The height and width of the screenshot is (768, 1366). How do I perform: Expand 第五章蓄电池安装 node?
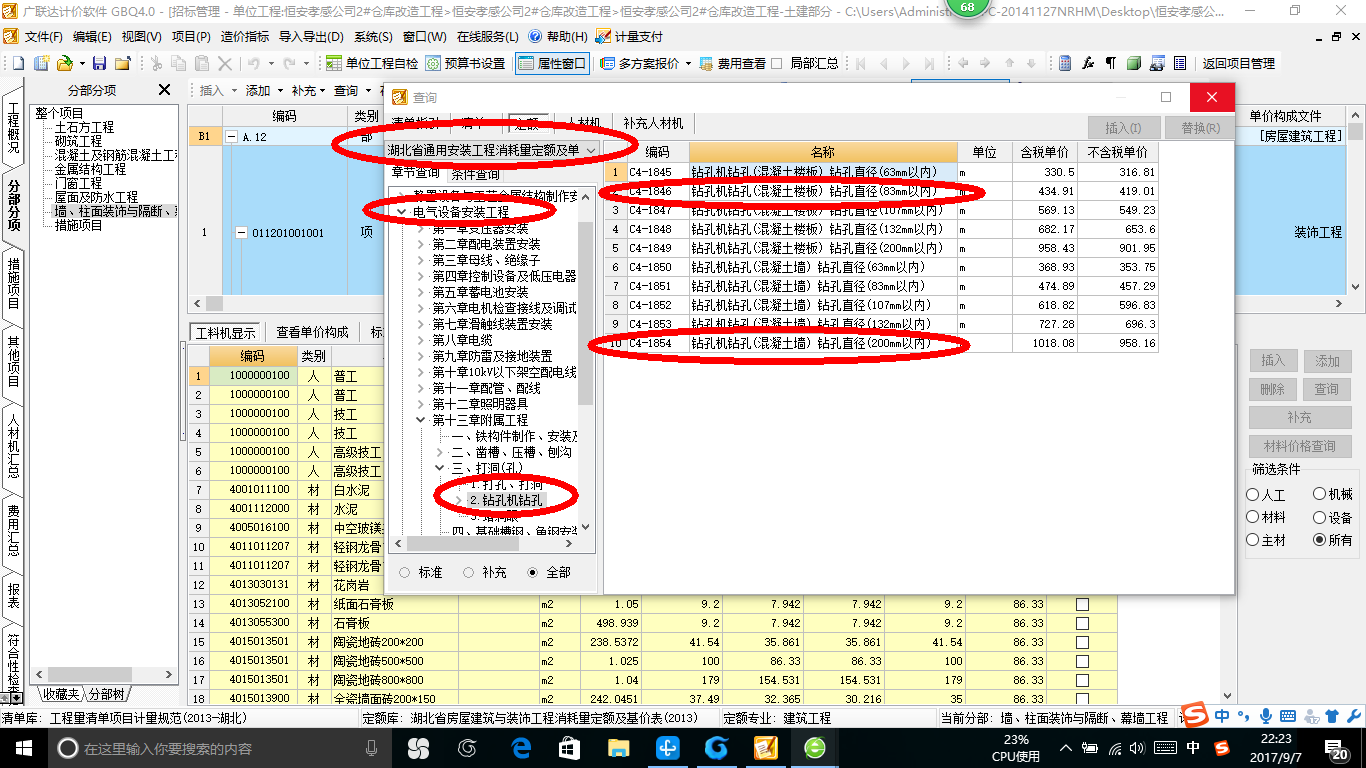[421, 292]
